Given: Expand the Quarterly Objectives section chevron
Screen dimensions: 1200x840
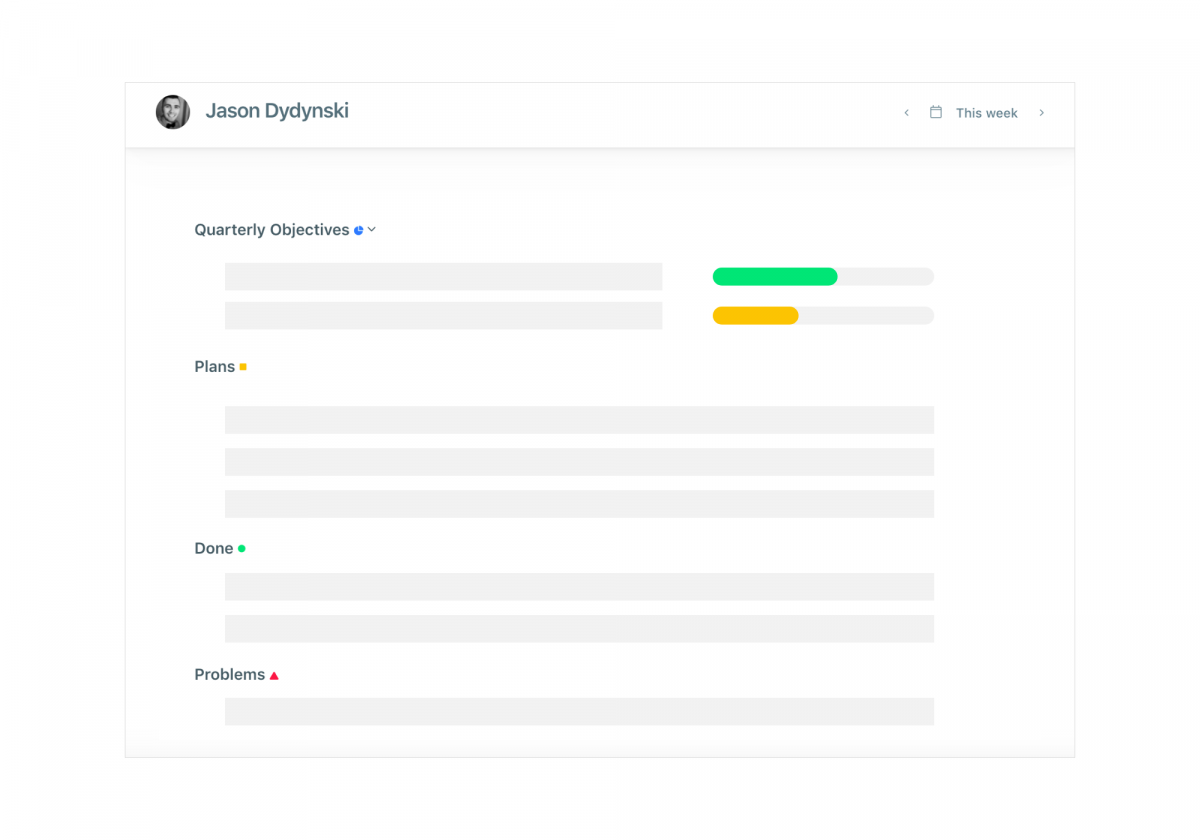Looking at the screenshot, I should pyautogui.click(x=371, y=229).
